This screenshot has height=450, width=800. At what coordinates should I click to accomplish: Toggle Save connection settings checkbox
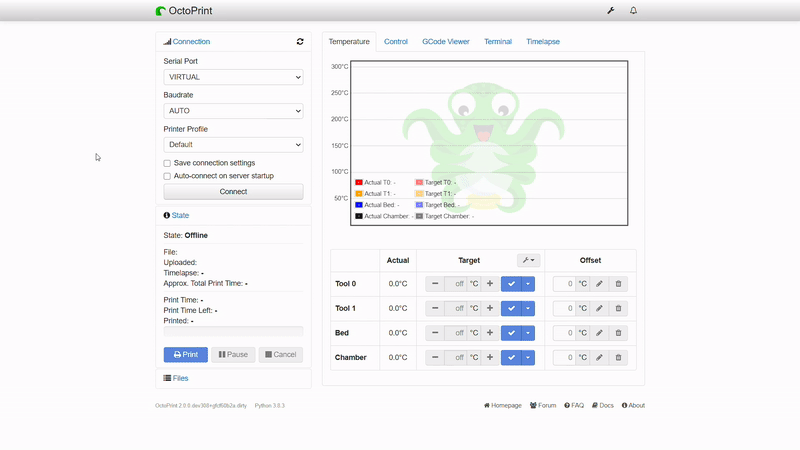(x=167, y=163)
